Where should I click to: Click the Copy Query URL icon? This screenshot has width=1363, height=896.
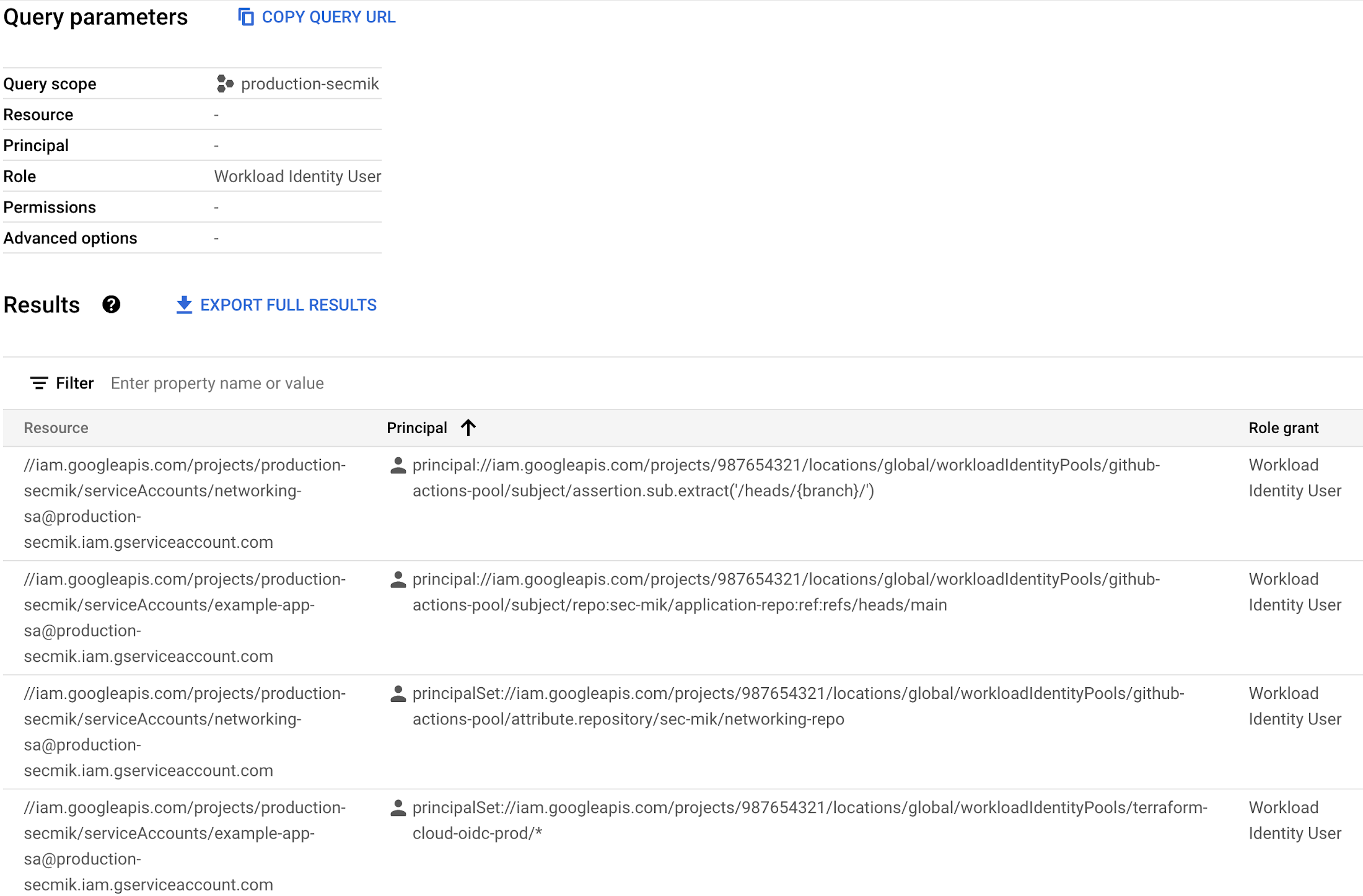(x=244, y=18)
